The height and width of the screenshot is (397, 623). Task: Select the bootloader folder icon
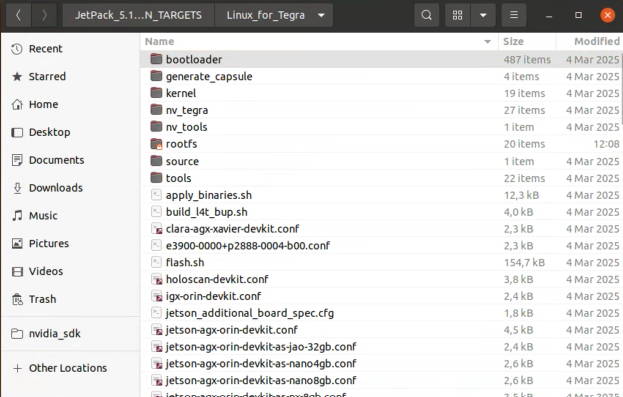click(157, 59)
